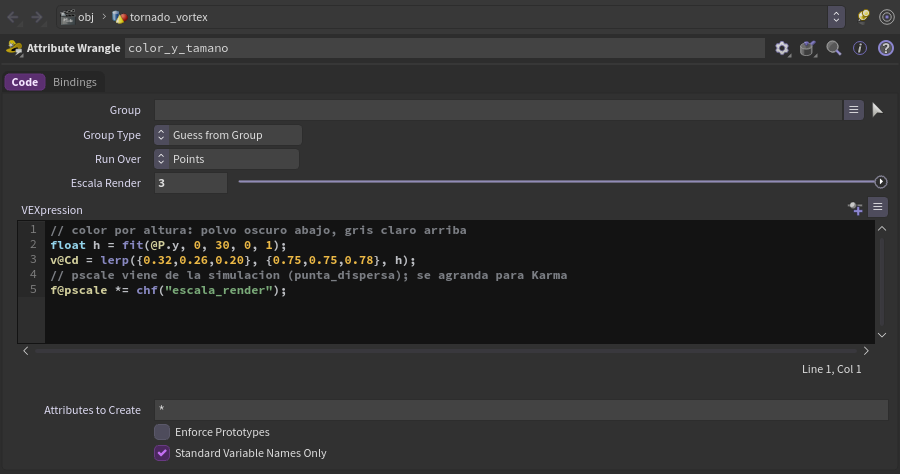The width and height of the screenshot is (900, 474).
Task: Go back to previous network location
Action: (x=13, y=17)
